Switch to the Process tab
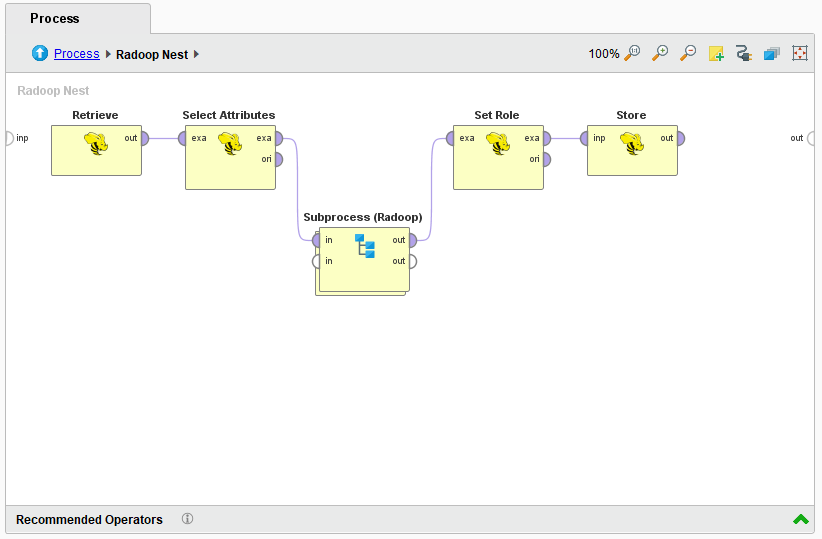822x539 pixels. pos(55,18)
